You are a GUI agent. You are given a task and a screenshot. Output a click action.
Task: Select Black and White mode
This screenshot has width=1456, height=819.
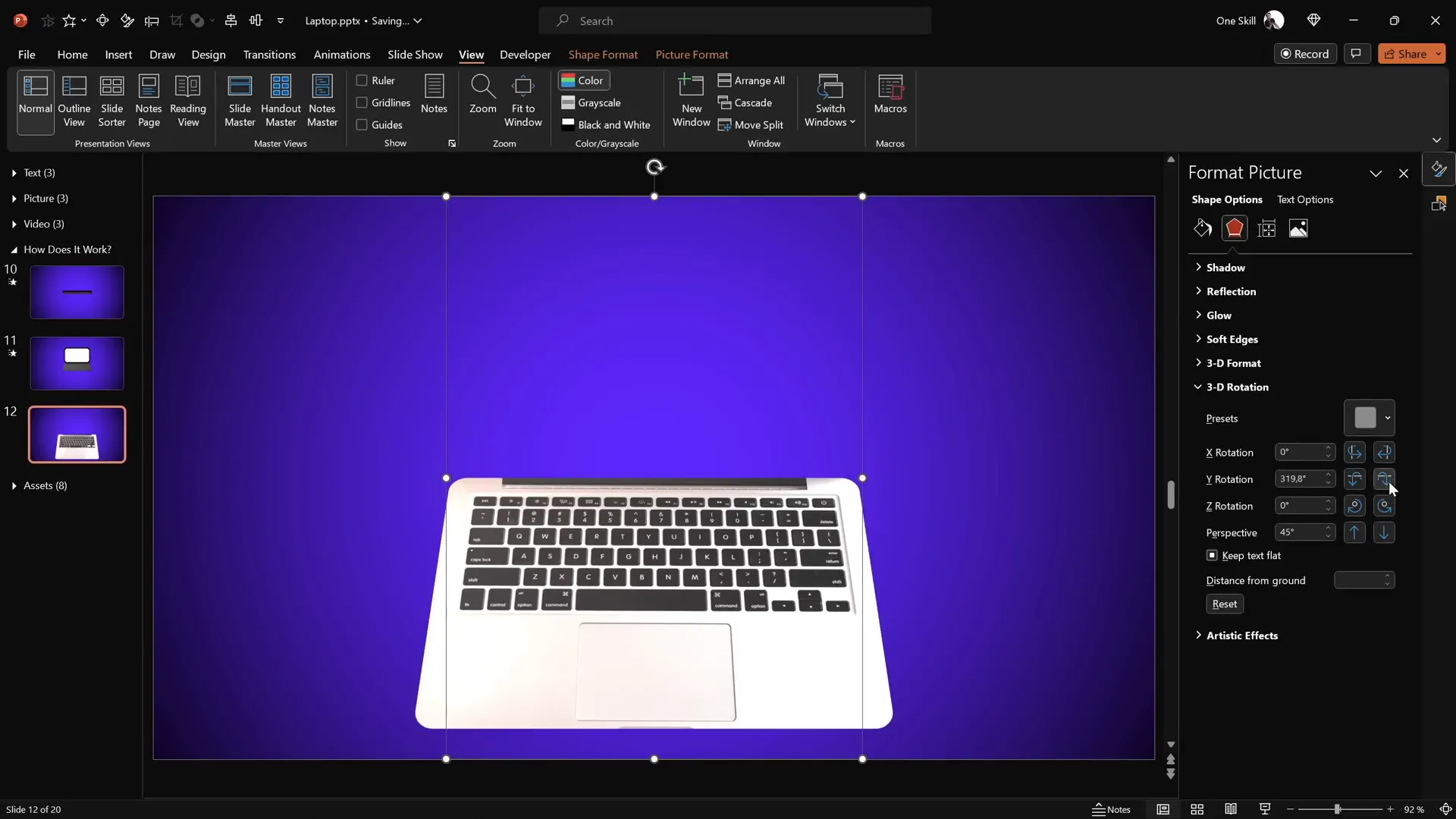tap(606, 124)
